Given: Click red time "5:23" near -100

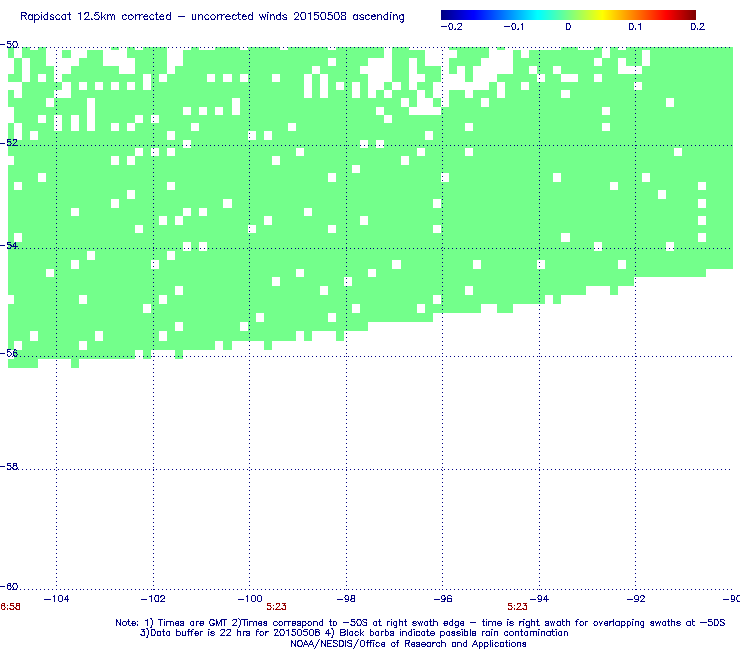Looking at the screenshot, I should click(276, 607).
